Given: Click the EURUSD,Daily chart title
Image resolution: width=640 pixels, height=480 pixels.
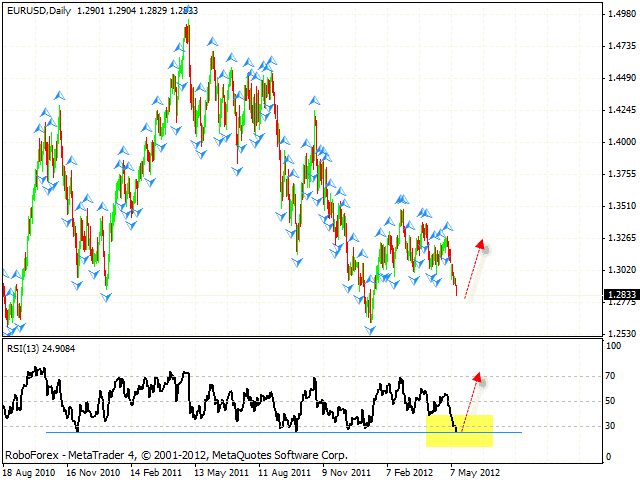Looking at the screenshot, I should tap(39, 9).
